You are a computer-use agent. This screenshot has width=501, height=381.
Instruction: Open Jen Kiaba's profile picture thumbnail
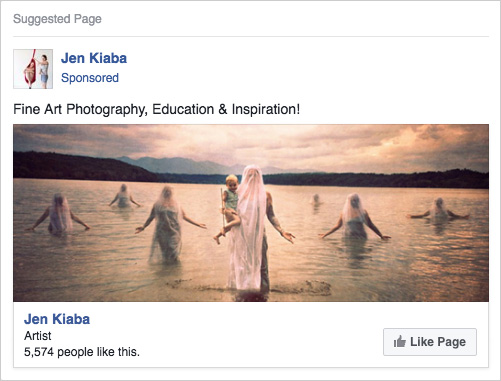[x=33, y=69]
